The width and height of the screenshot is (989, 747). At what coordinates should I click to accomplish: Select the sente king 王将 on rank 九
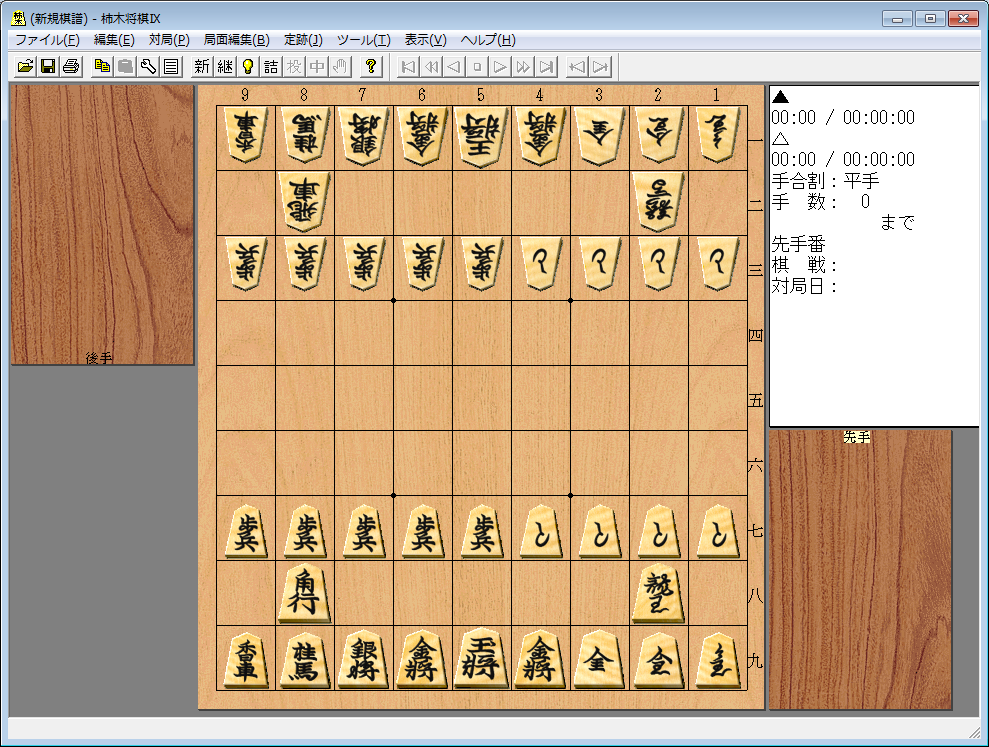click(481, 659)
